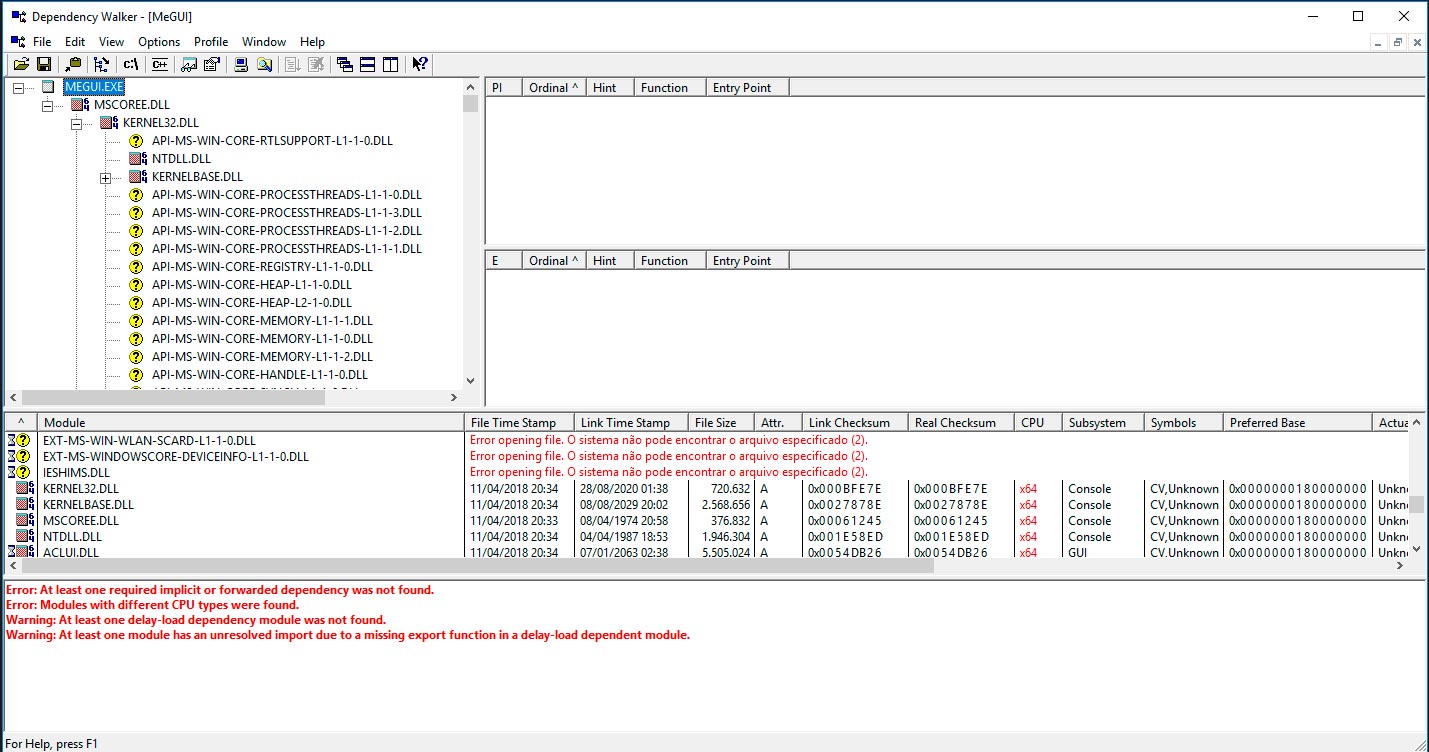Click the warning 'At least one delay-load dependency module was not found'
The image size is (1429, 752).
[196, 619]
